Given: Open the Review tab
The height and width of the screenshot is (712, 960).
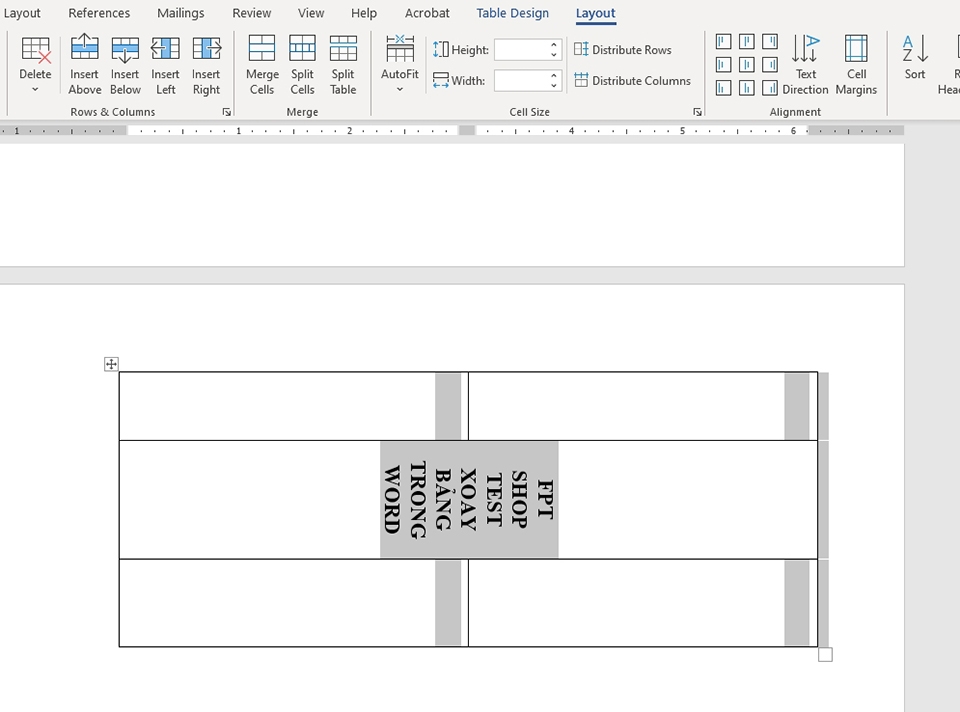Looking at the screenshot, I should click(x=252, y=13).
